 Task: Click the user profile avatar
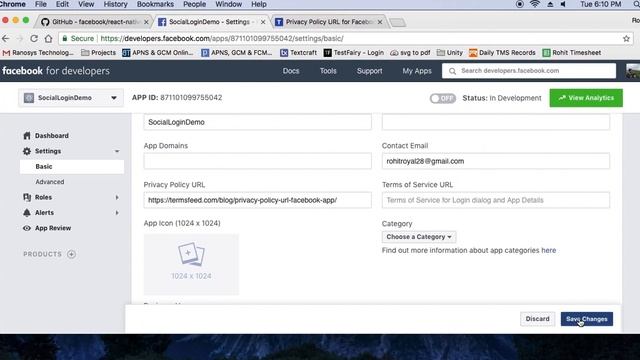633,71
